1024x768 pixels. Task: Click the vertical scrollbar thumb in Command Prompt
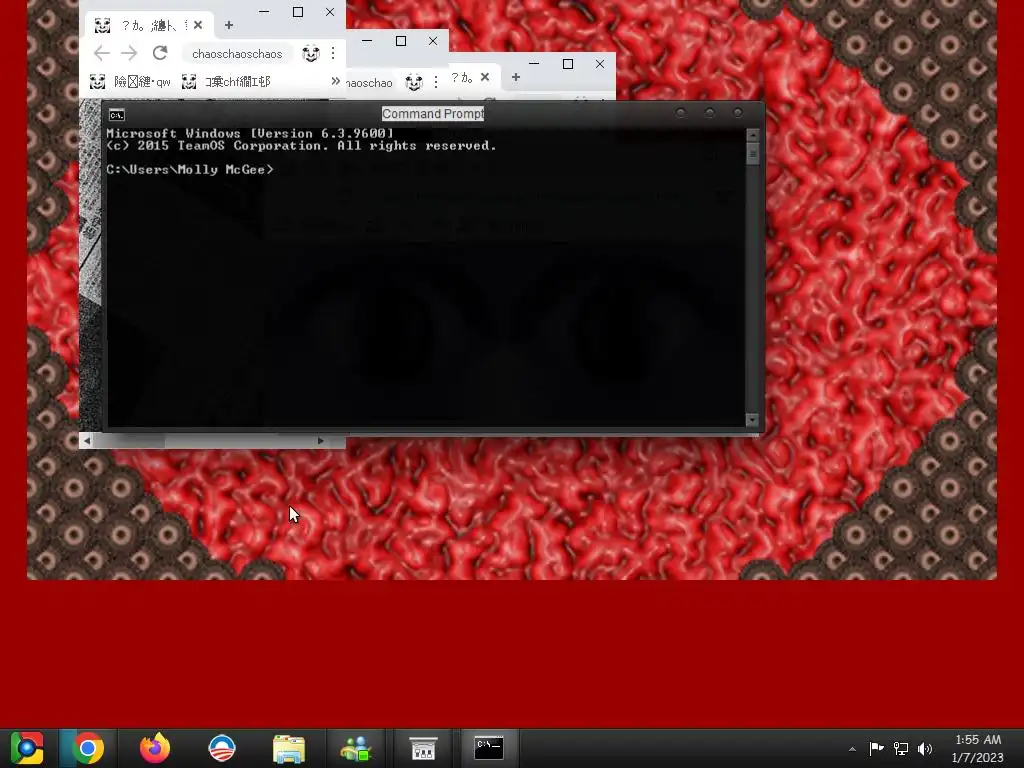pos(752,154)
